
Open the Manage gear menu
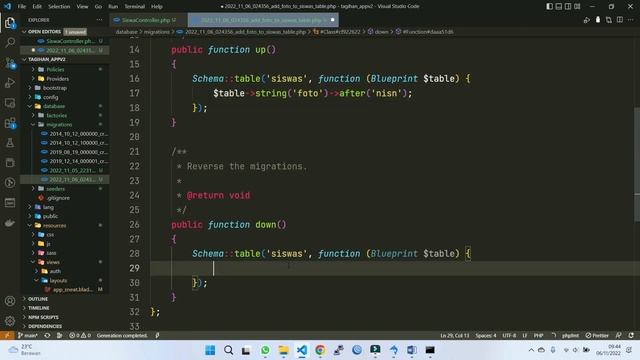coord(10,321)
